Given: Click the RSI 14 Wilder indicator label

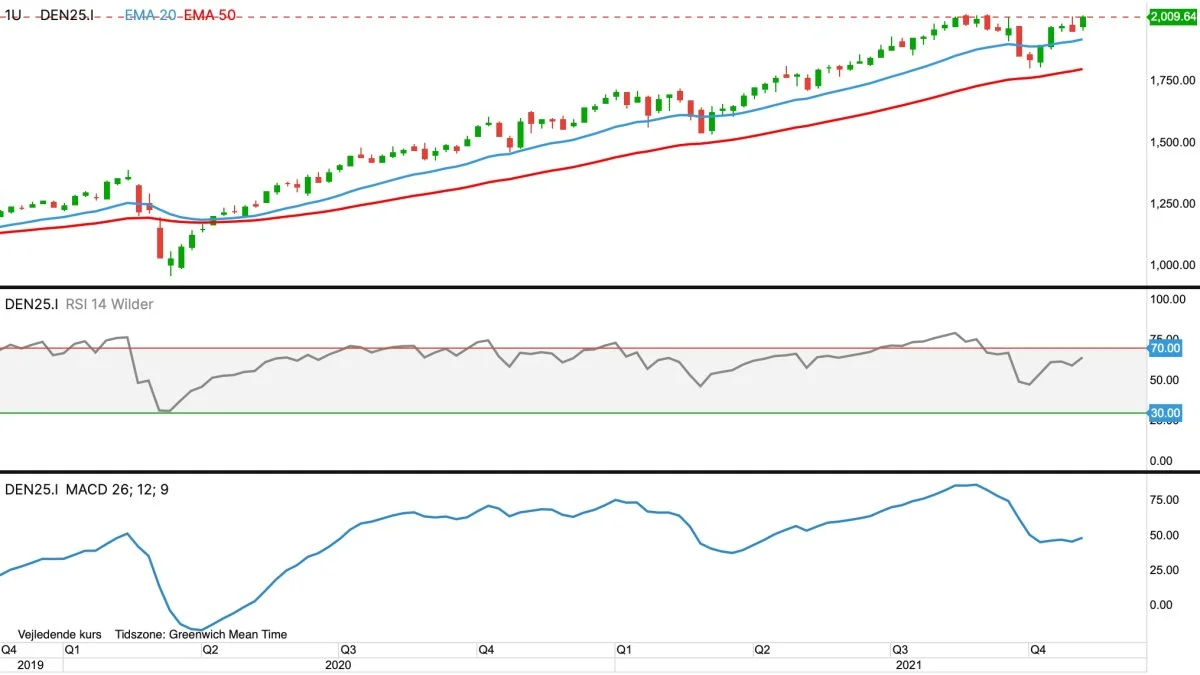Looking at the screenshot, I should point(112,304).
